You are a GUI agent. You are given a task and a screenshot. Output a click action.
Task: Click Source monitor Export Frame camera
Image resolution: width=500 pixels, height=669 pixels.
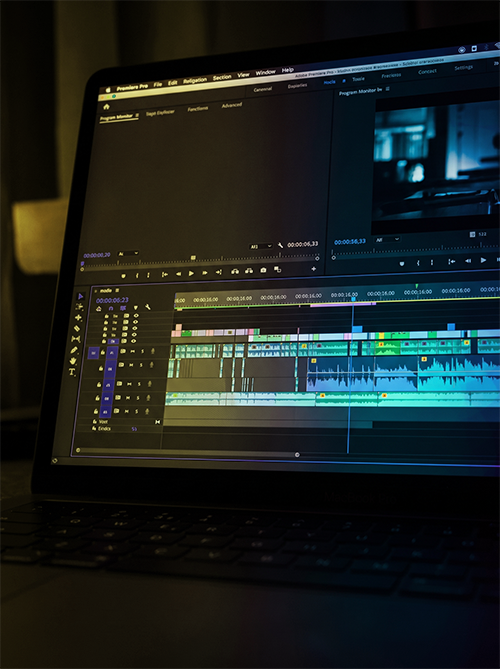(263, 270)
